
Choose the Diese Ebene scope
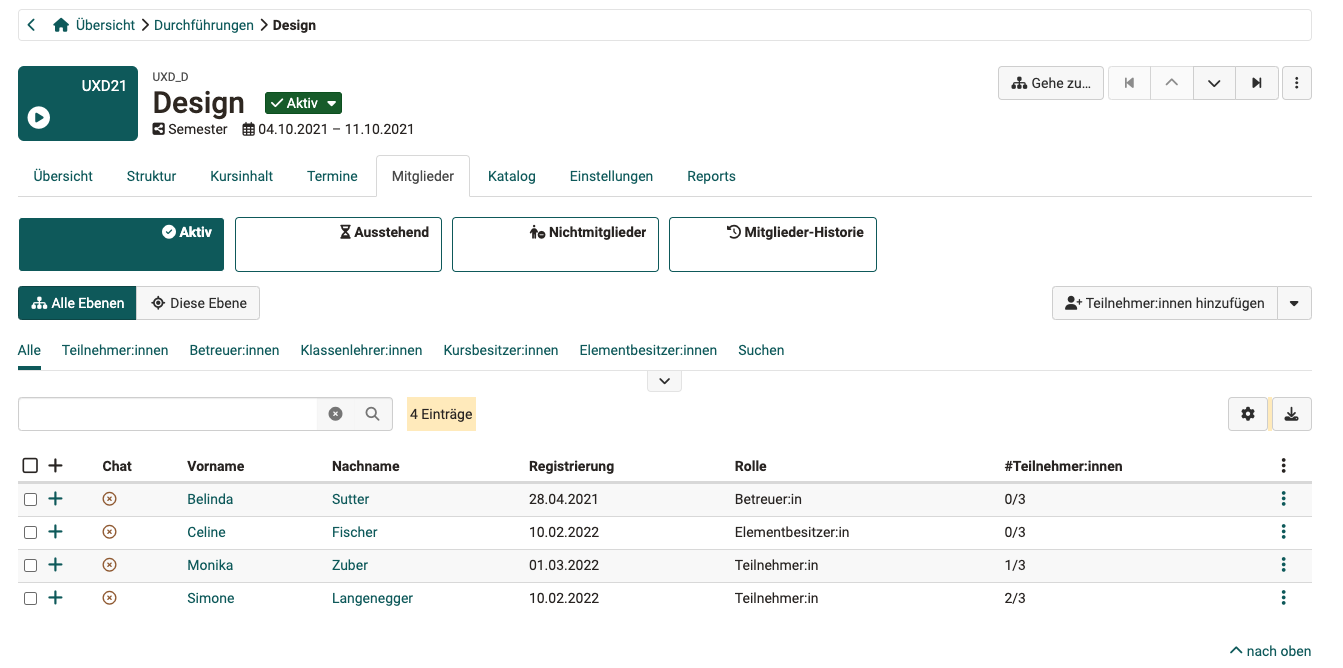tap(198, 303)
